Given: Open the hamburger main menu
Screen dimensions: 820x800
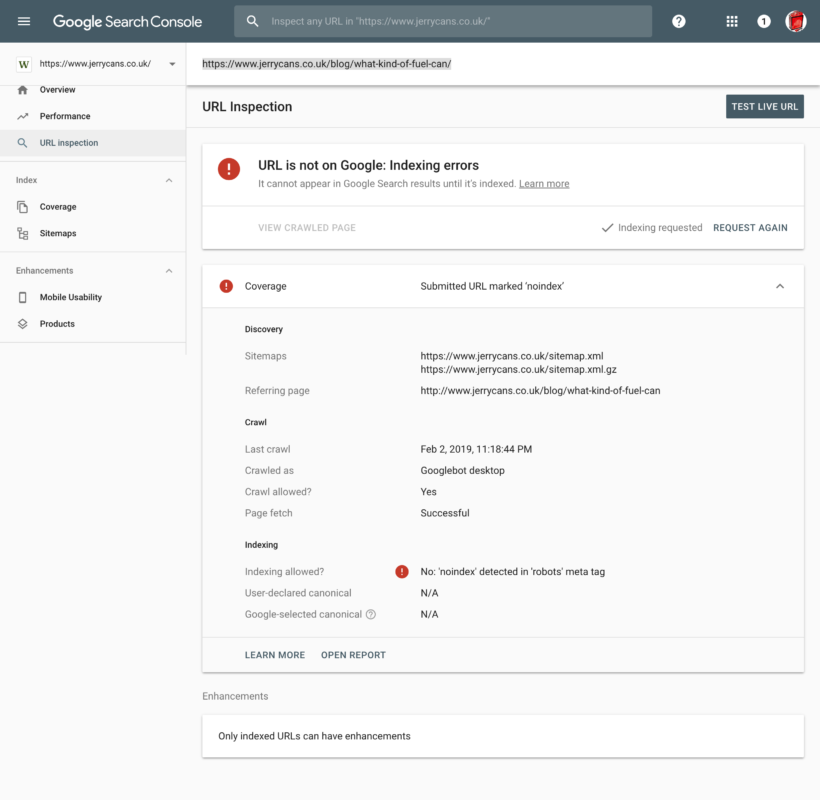Looking at the screenshot, I should click(24, 21).
